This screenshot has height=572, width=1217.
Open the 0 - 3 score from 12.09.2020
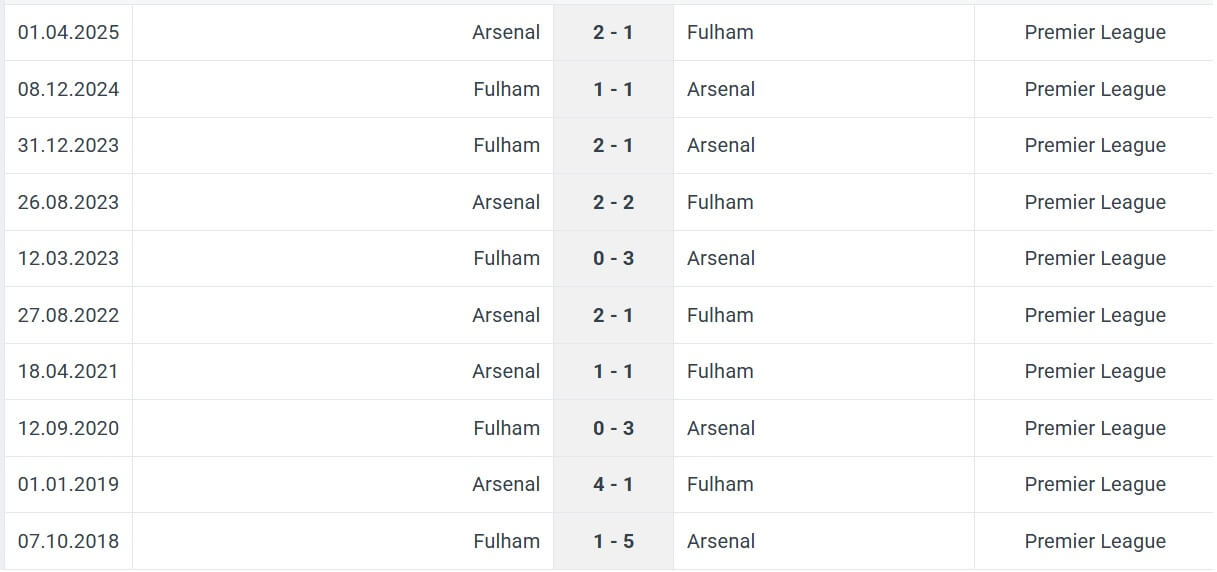tap(613, 428)
